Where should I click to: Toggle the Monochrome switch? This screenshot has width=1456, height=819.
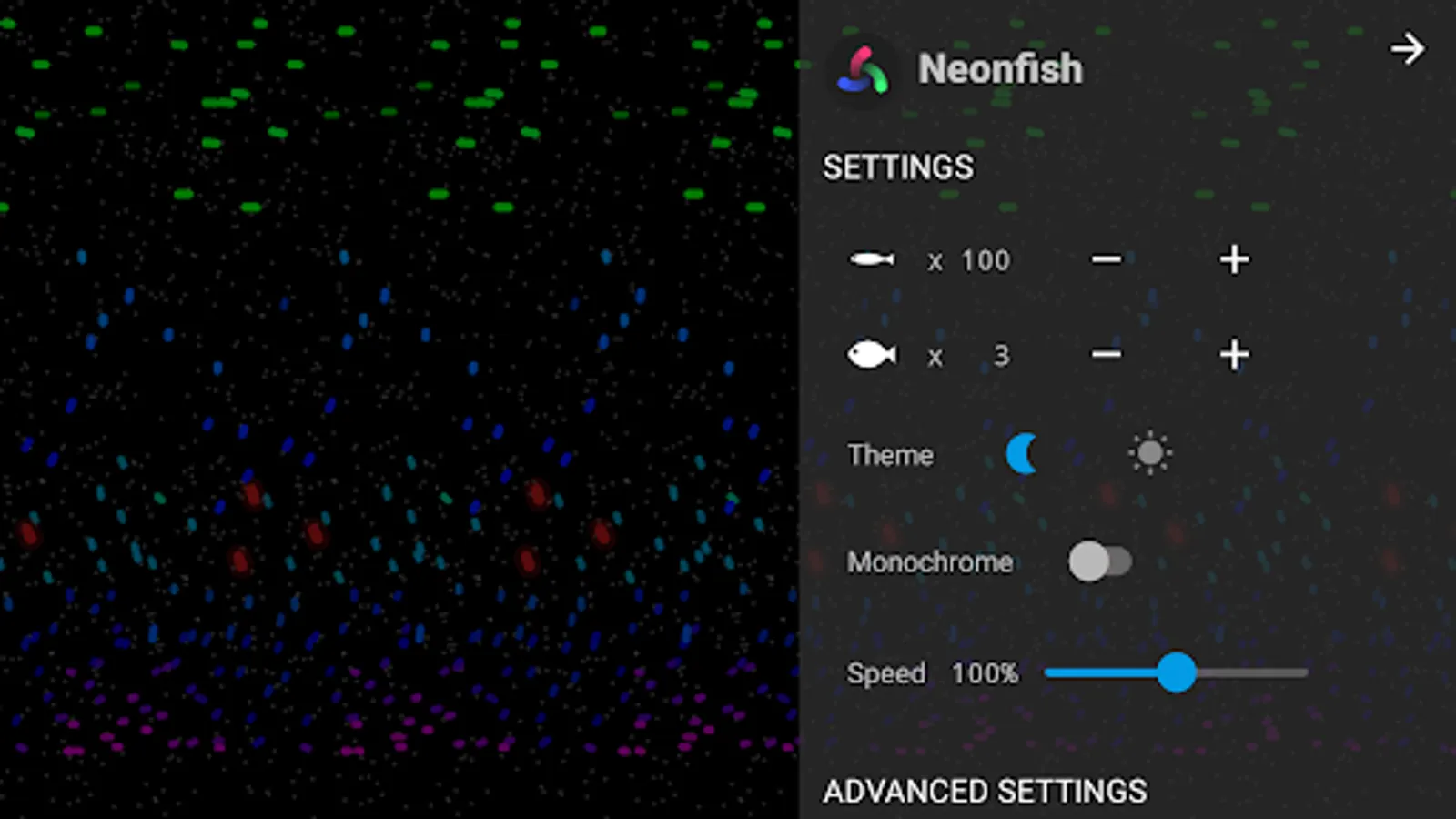[x=1100, y=561]
